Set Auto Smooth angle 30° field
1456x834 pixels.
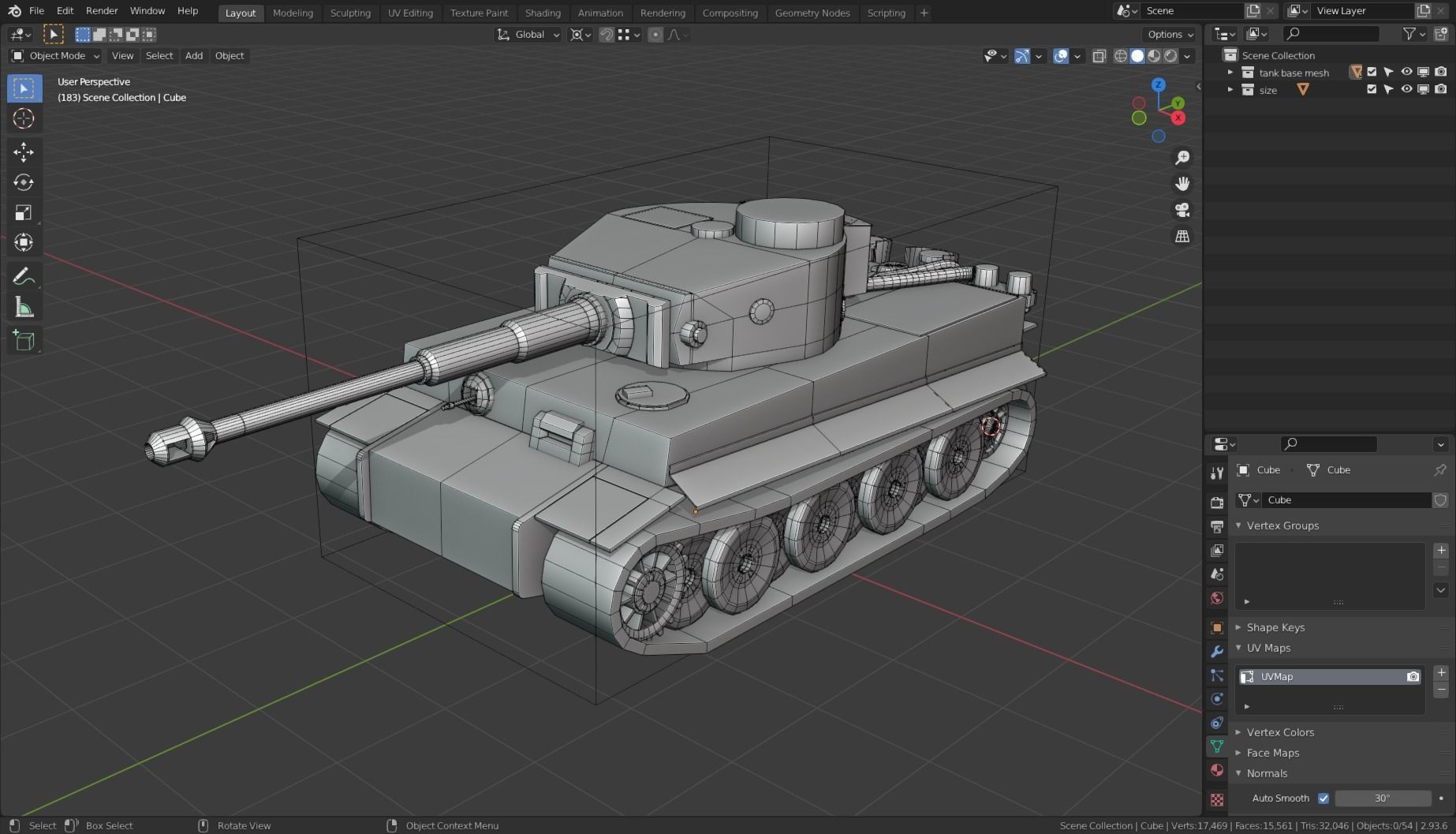pyautogui.click(x=1383, y=798)
